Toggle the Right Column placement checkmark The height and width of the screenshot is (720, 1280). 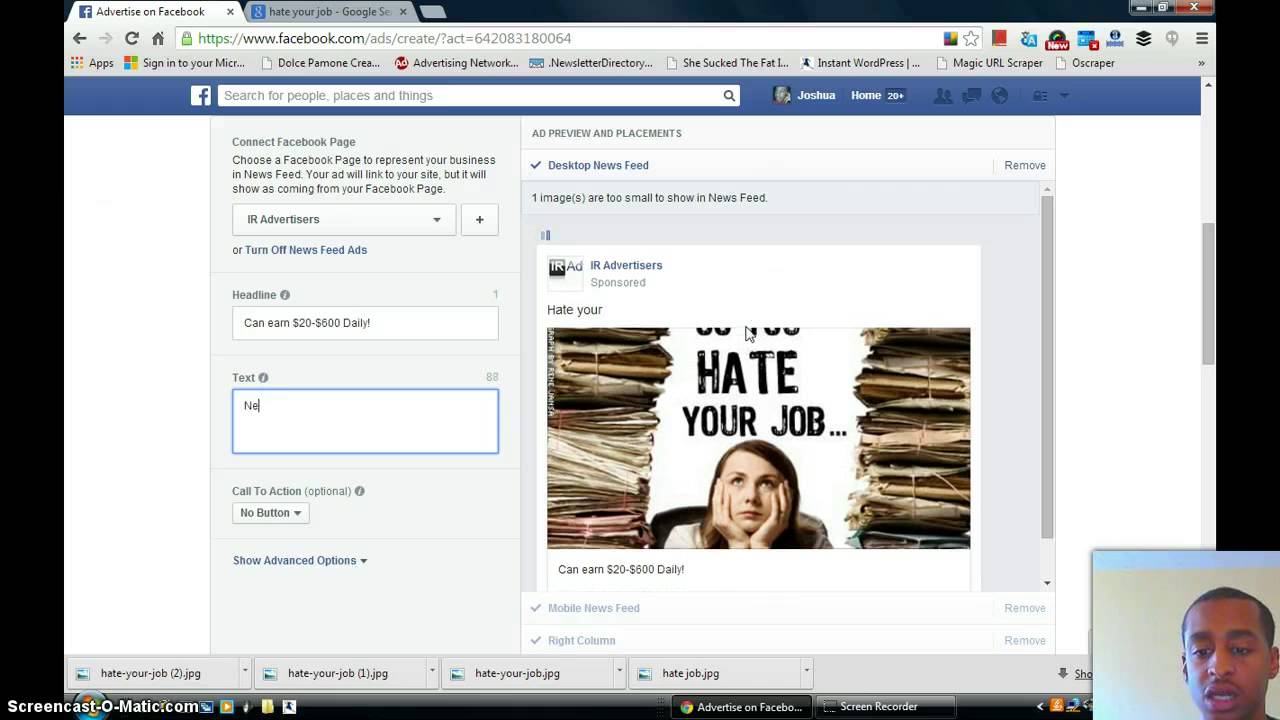[x=536, y=640]
